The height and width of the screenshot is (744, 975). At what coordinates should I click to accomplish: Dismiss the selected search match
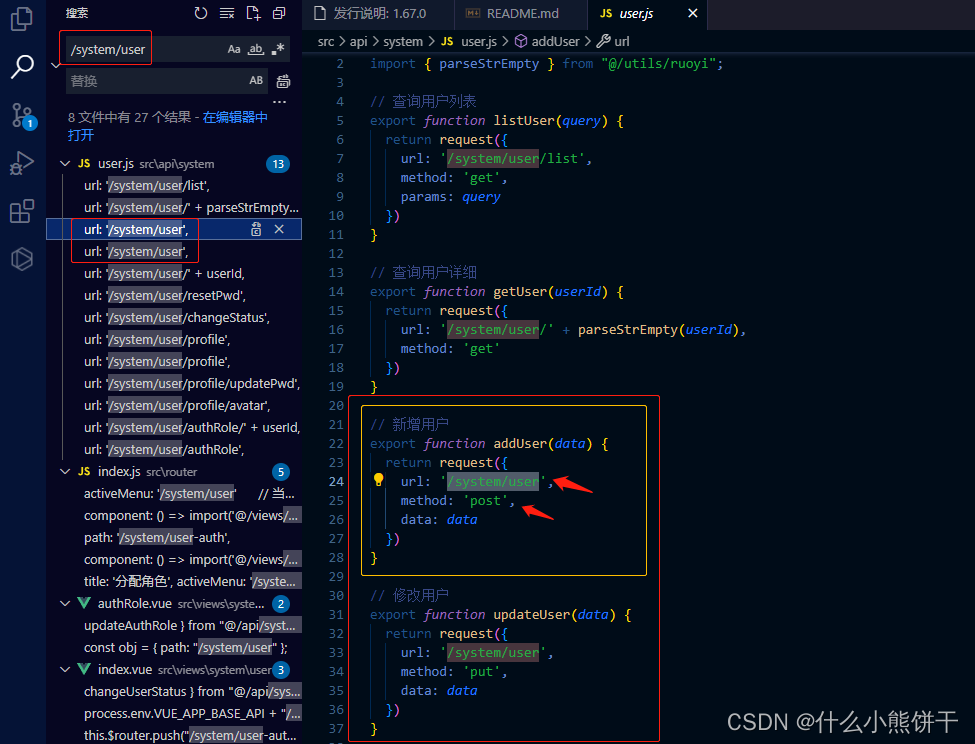pyautogui.click(x=279, y=229)
